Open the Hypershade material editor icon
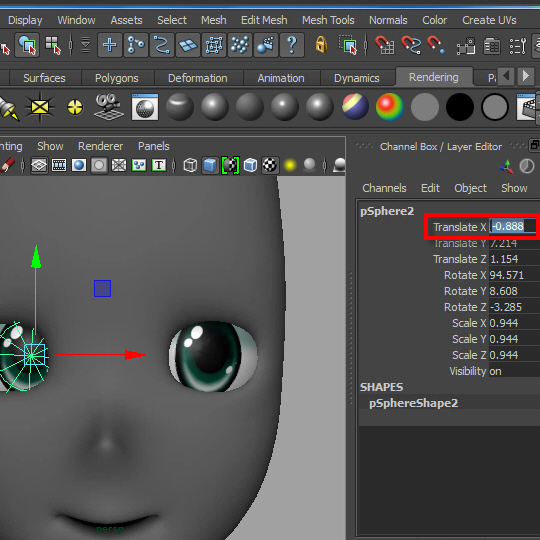This screenshot has height=540, width=540. (x=145, y=107)
